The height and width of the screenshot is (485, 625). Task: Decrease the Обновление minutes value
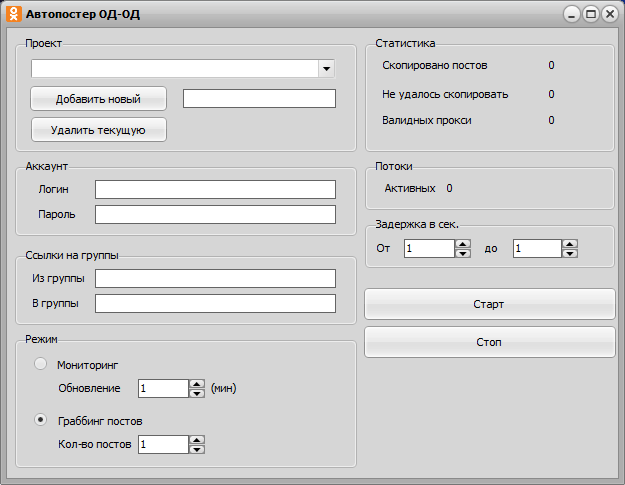click(x=197, y=393)
